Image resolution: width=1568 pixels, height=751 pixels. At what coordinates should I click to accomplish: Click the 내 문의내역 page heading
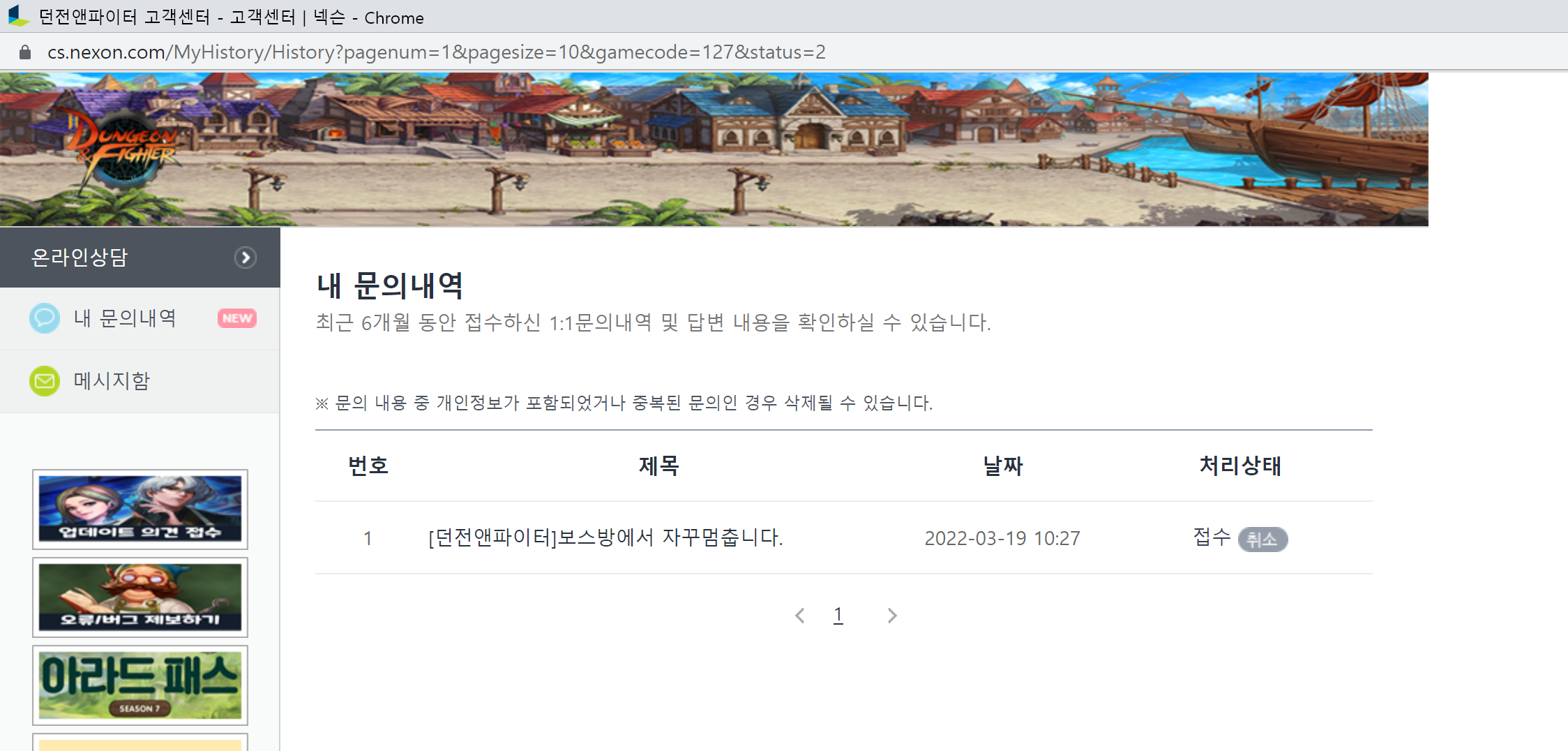(389, 285)
